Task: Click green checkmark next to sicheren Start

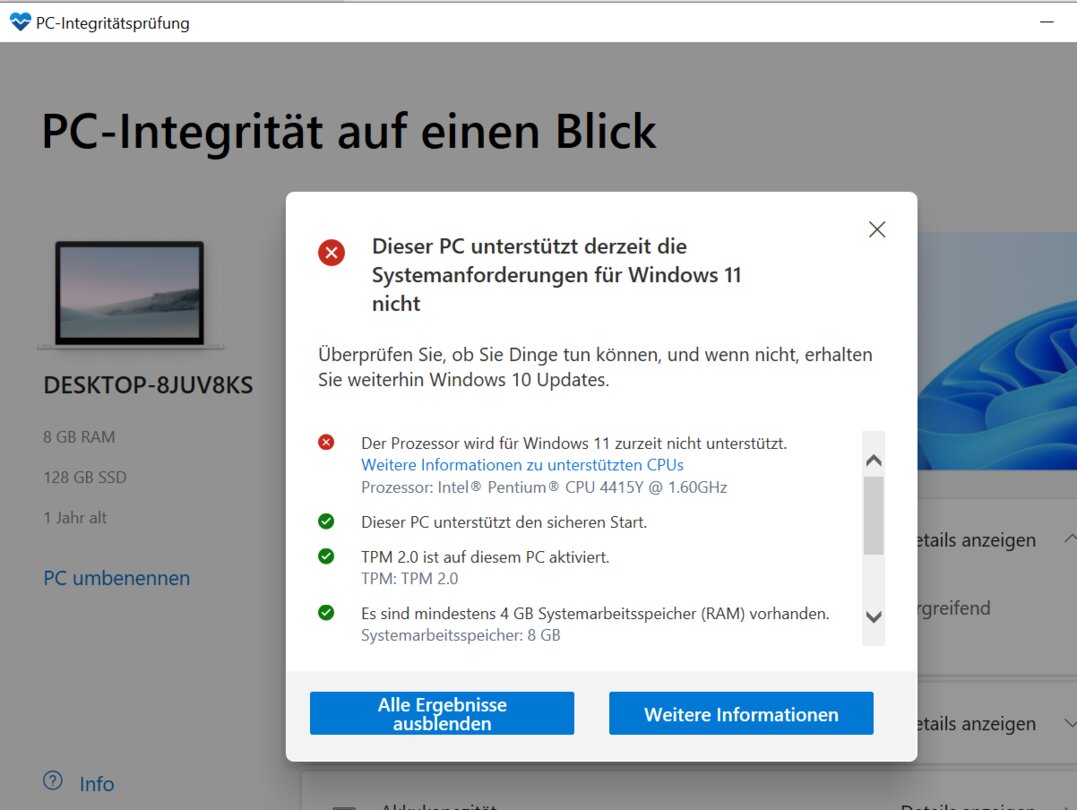Action: (326, 521)
